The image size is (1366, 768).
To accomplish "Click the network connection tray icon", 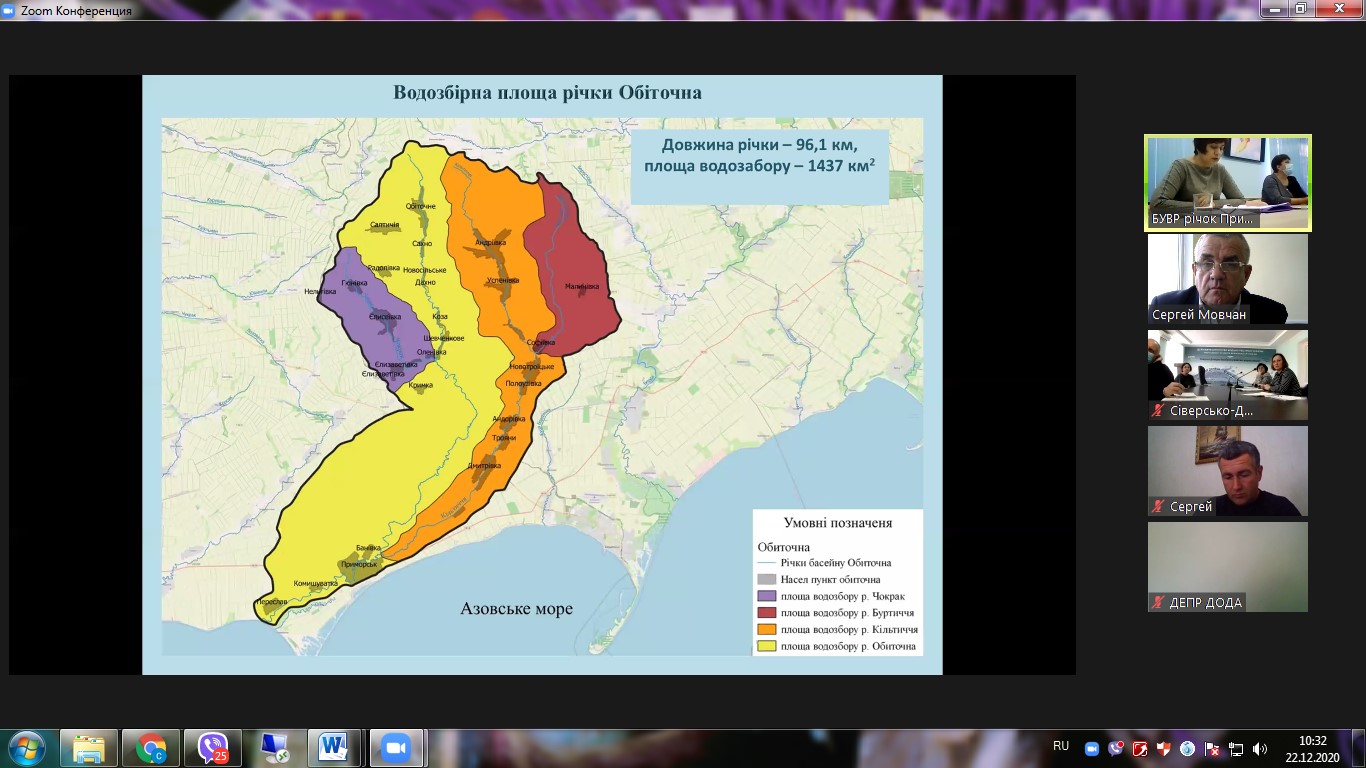I will (1236, 749).
